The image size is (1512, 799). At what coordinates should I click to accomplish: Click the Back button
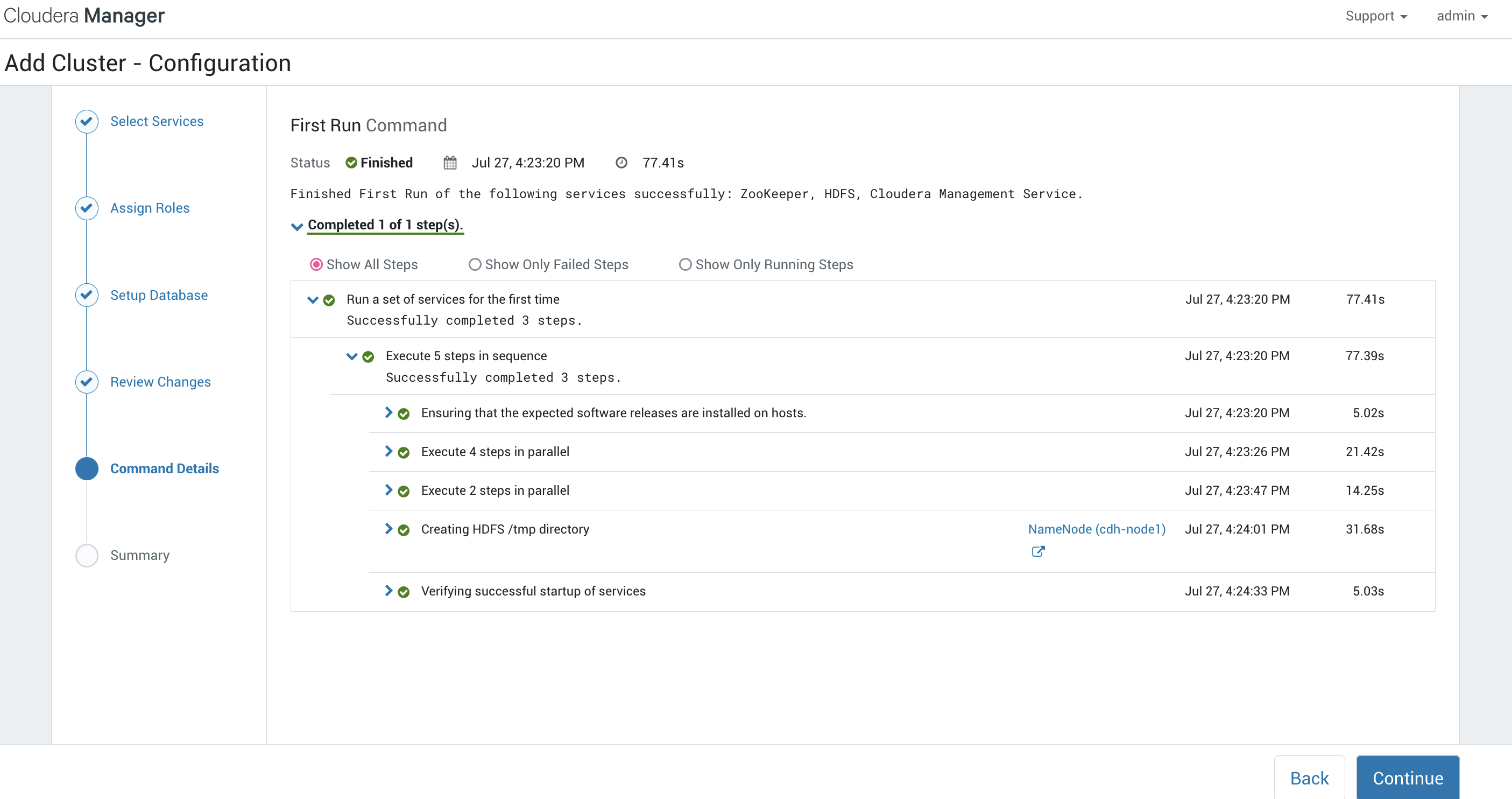coord(1309,778)
